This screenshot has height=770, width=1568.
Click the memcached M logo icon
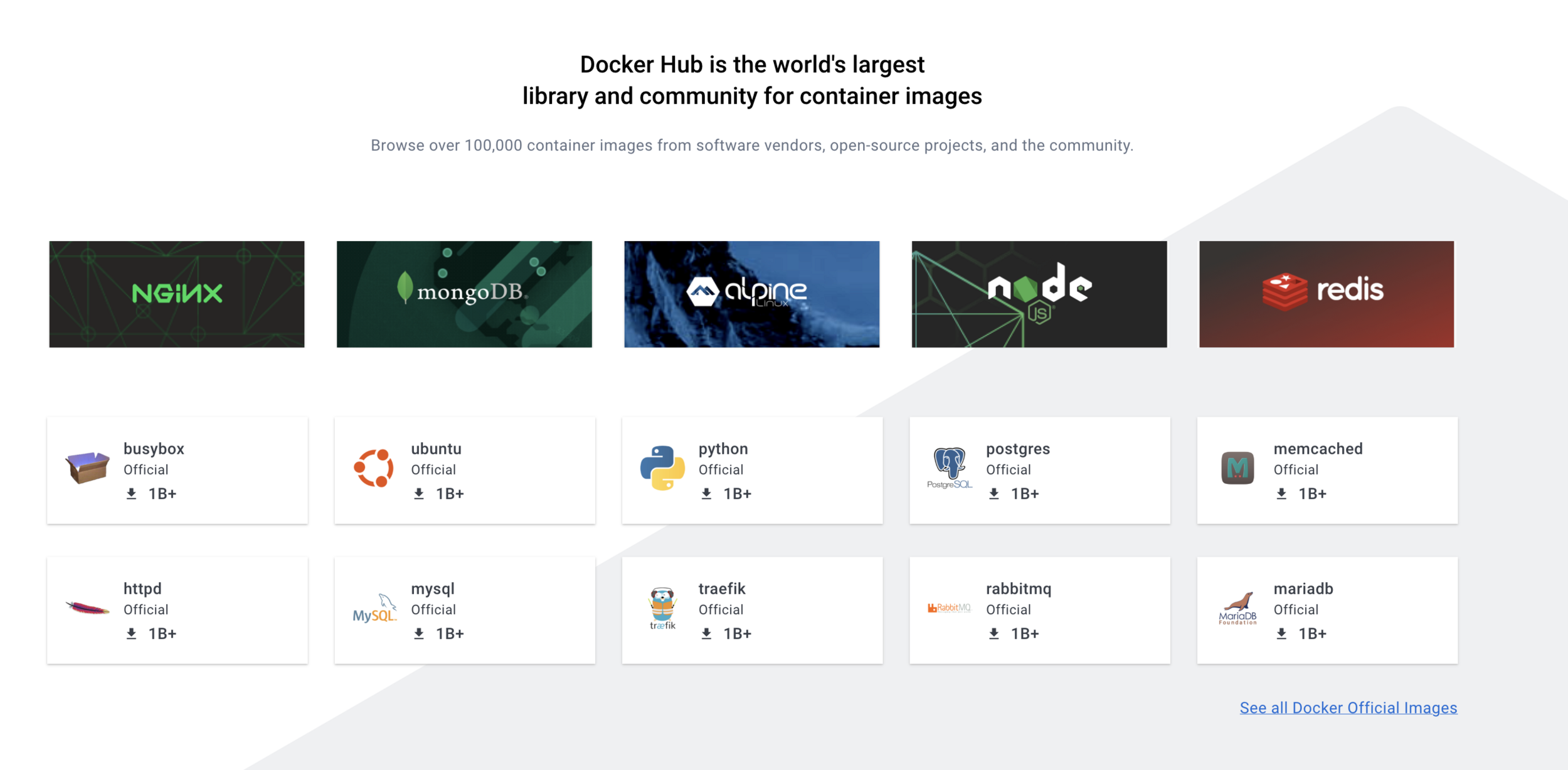(x=1237, y=468)
